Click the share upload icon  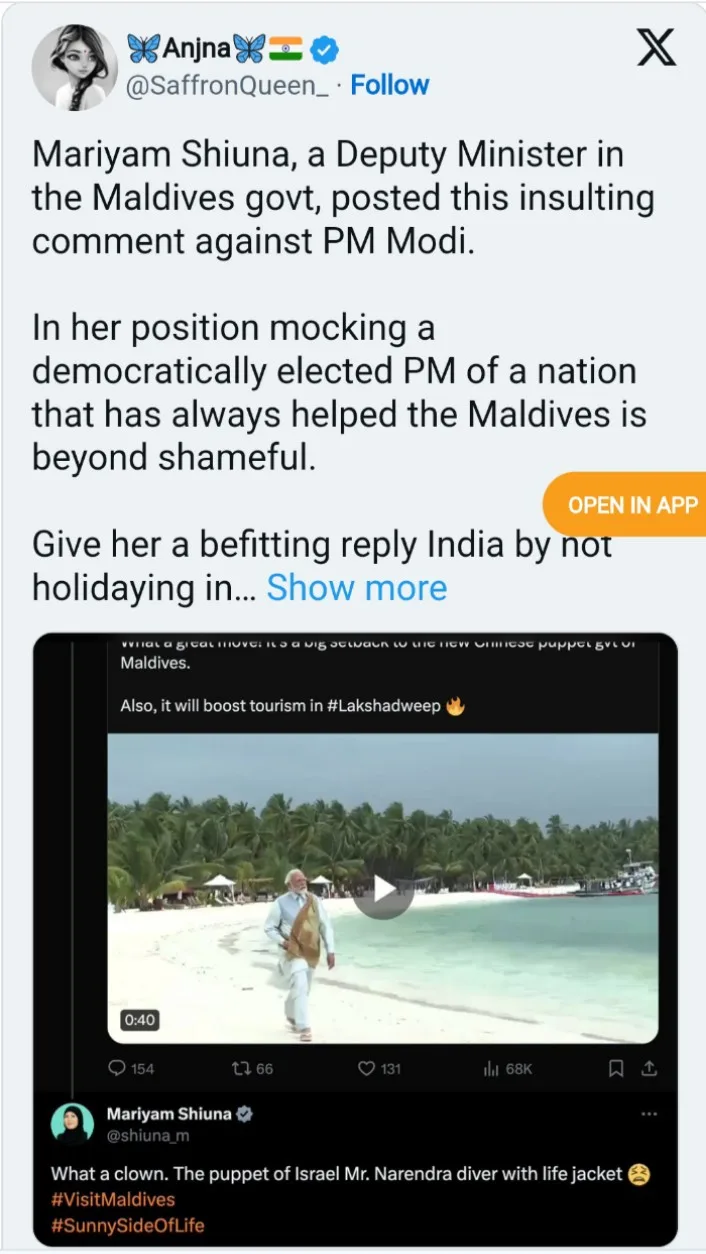648,1068
